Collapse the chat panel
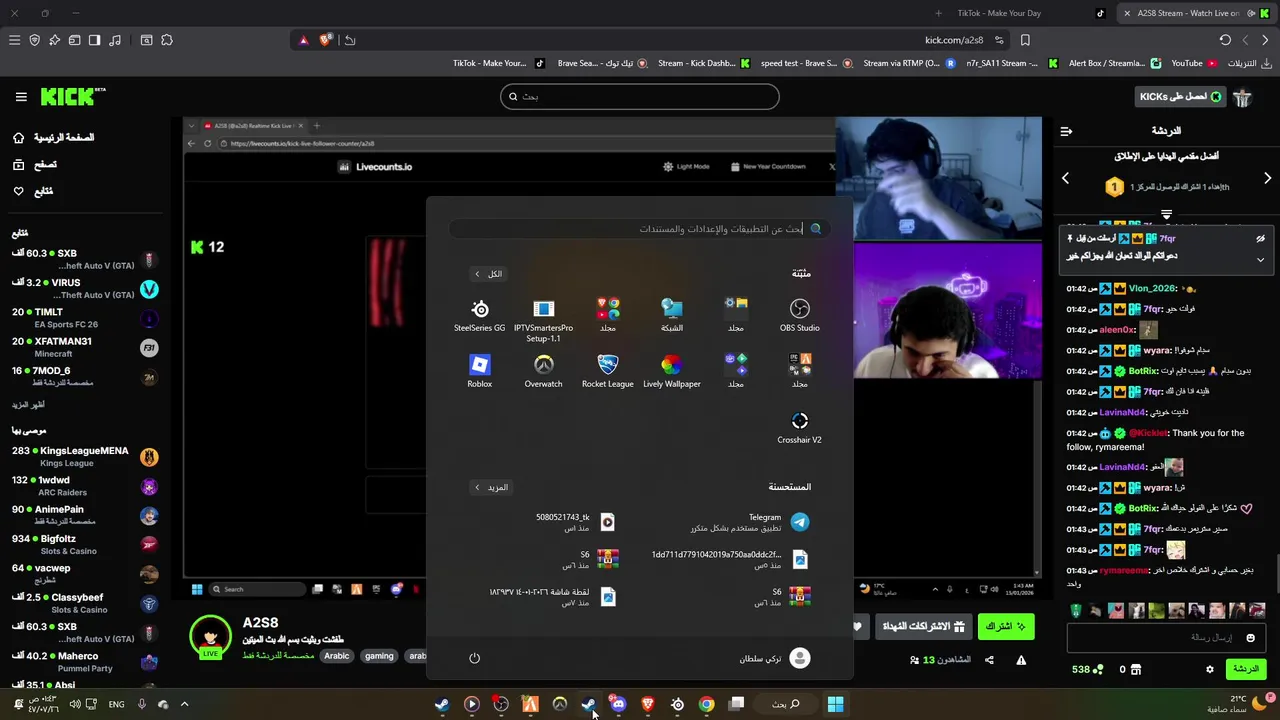 tap(1066, 131)
